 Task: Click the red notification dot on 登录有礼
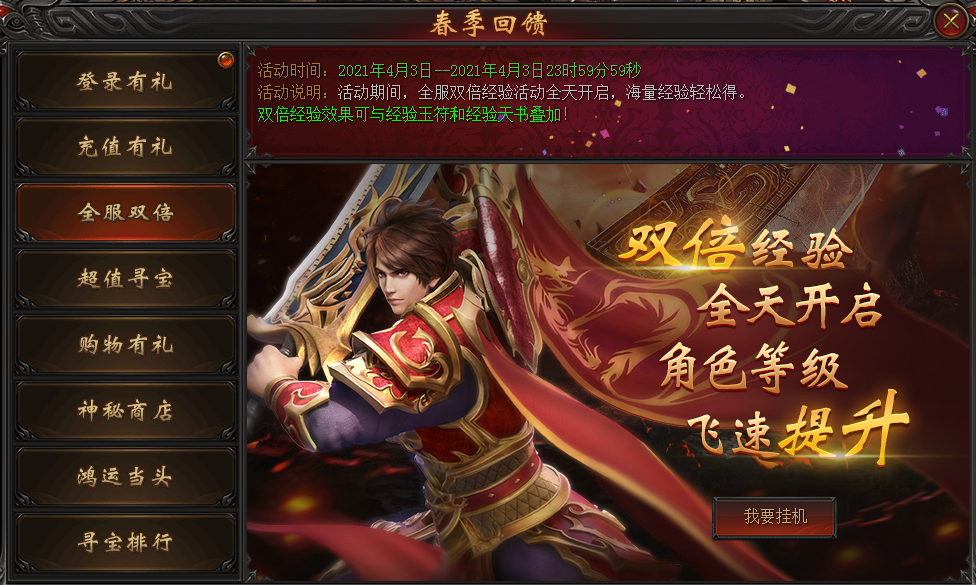pos(225,60)
